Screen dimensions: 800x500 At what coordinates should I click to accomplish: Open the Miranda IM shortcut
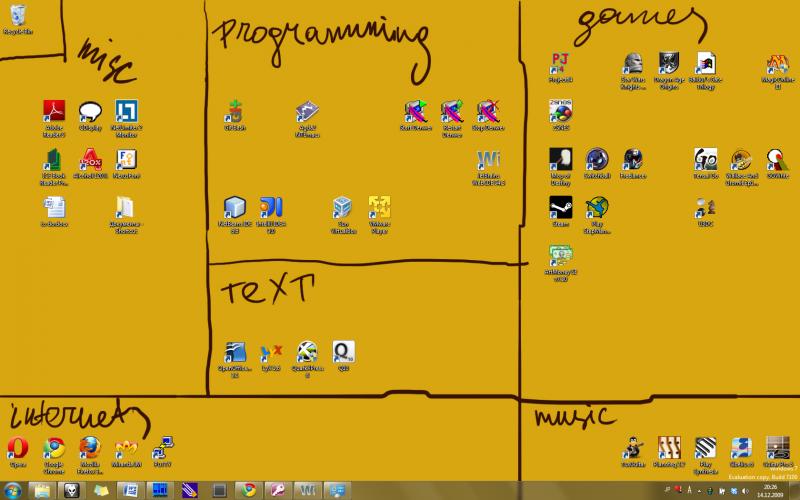pos(127,449)
